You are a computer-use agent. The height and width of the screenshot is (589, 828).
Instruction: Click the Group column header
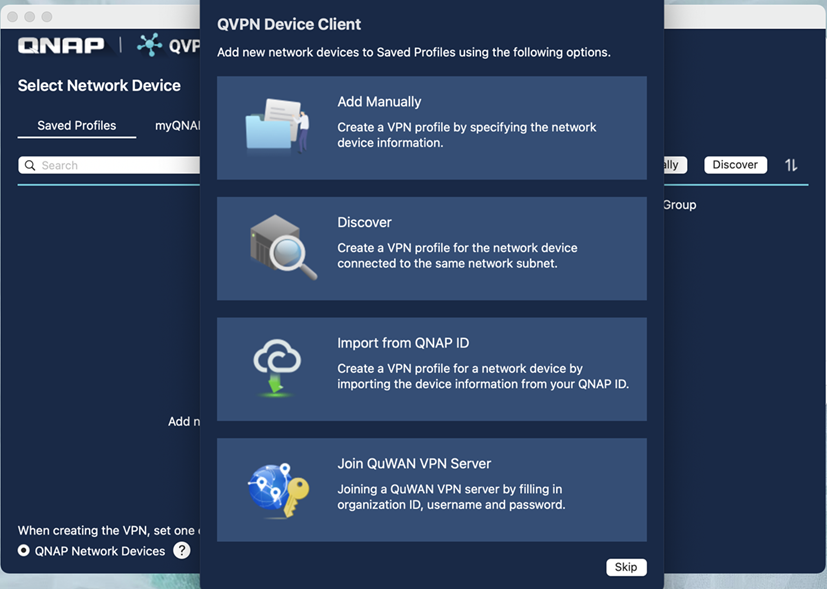tap(680, 205)
